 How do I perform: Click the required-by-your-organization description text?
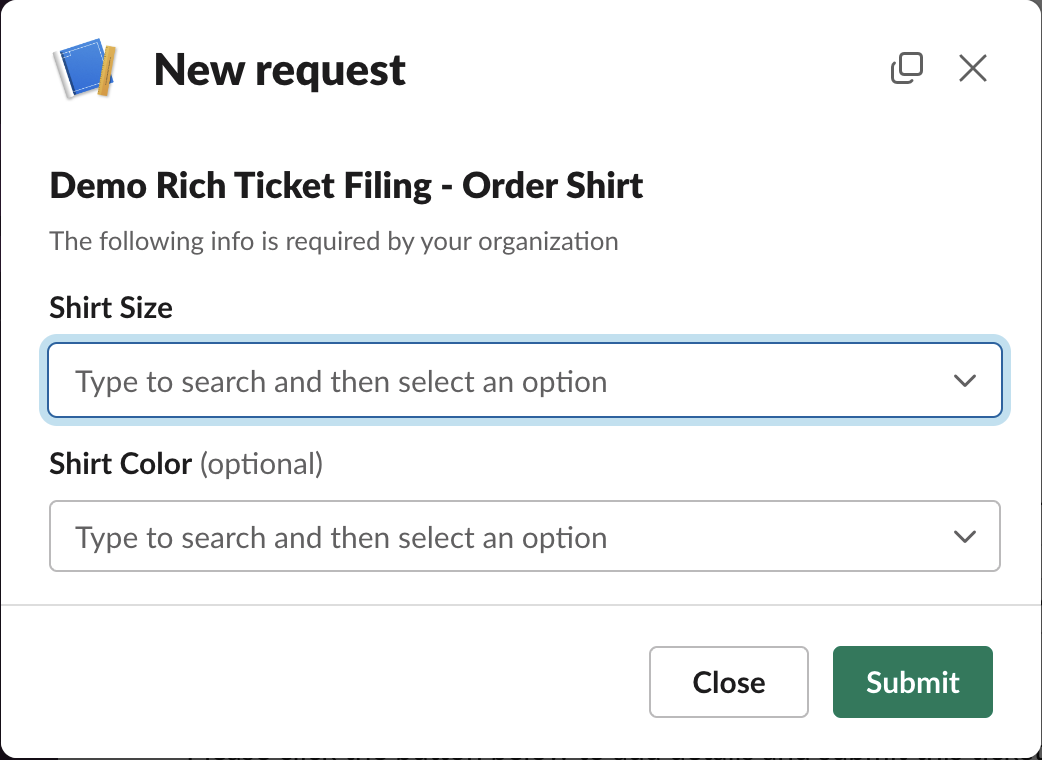click(334, 241)
